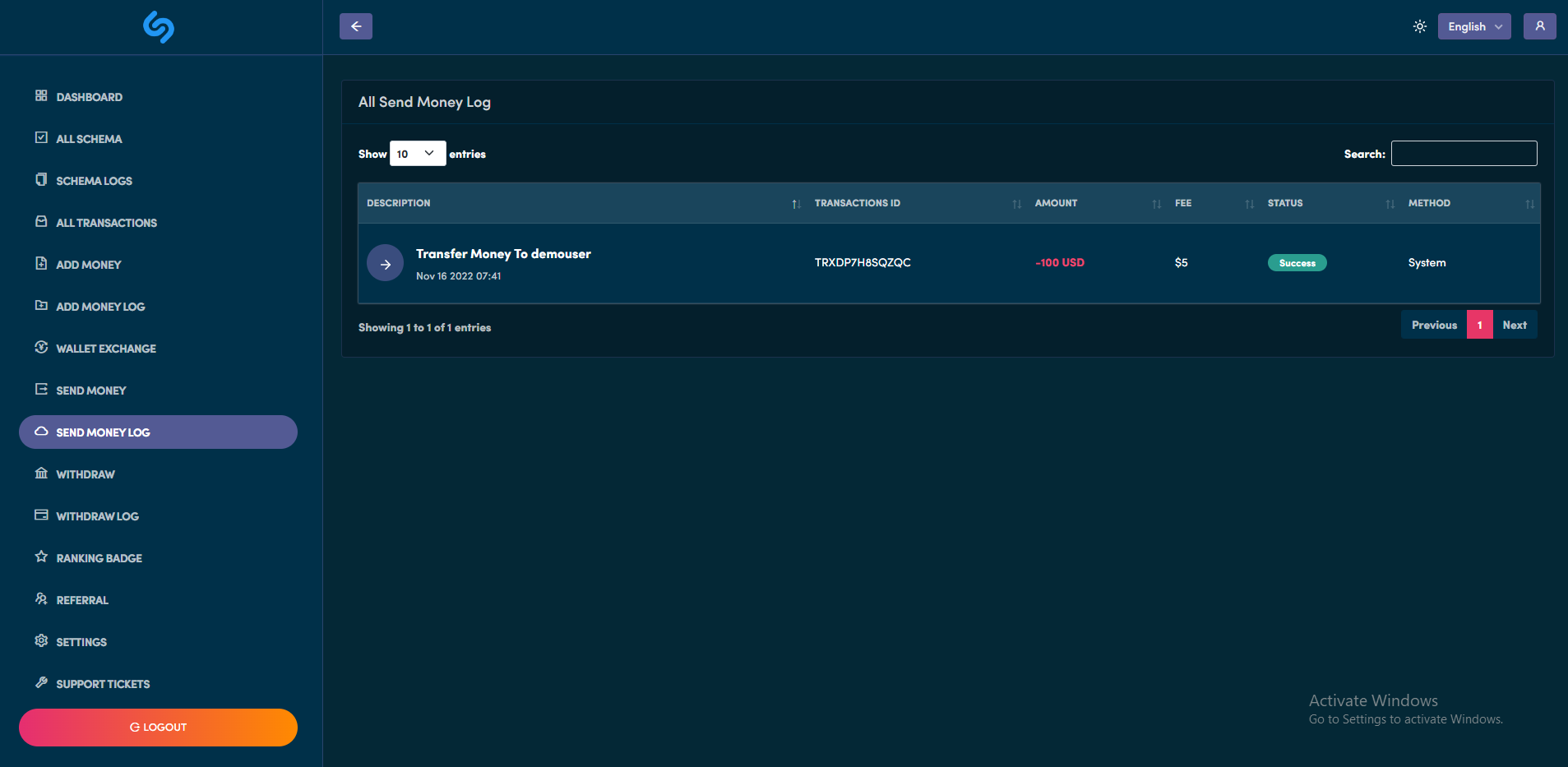Click the Next pagination button

pyautogui.click(x=1515, y=325)
